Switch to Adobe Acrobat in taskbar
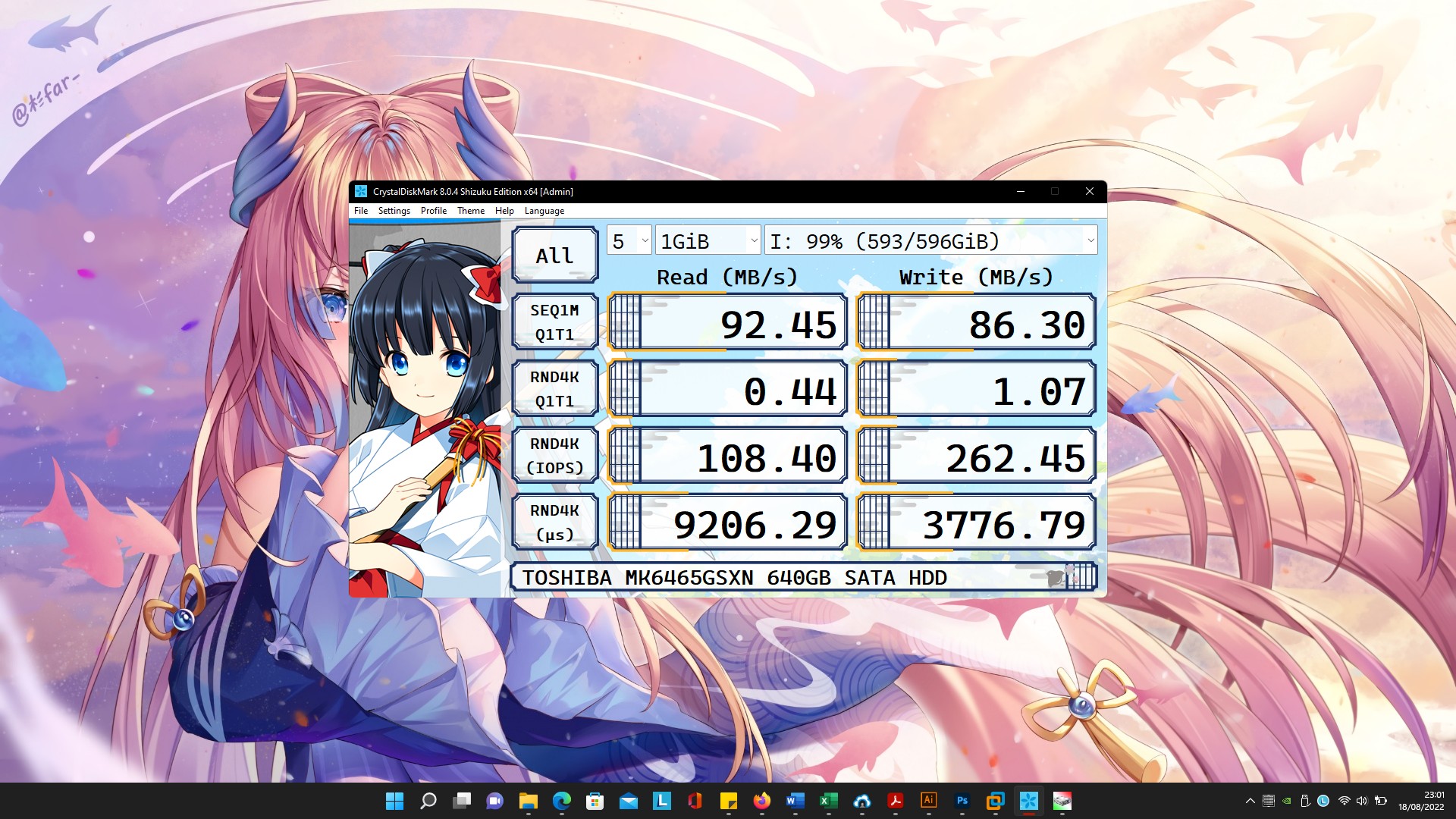Image resolution: width=1456 pixels, height=819 pixels. tap(896, 801)
